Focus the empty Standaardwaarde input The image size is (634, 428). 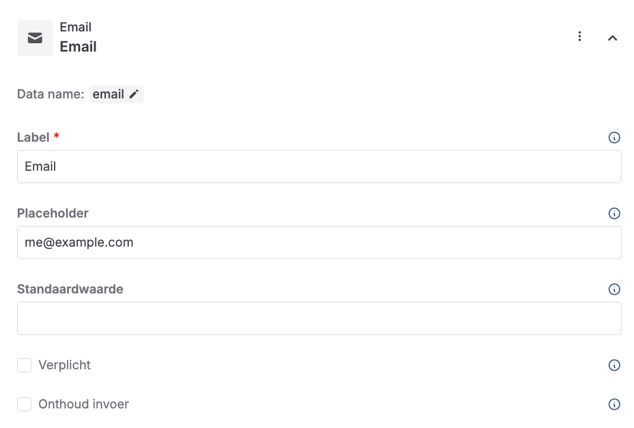coord(319,318)
